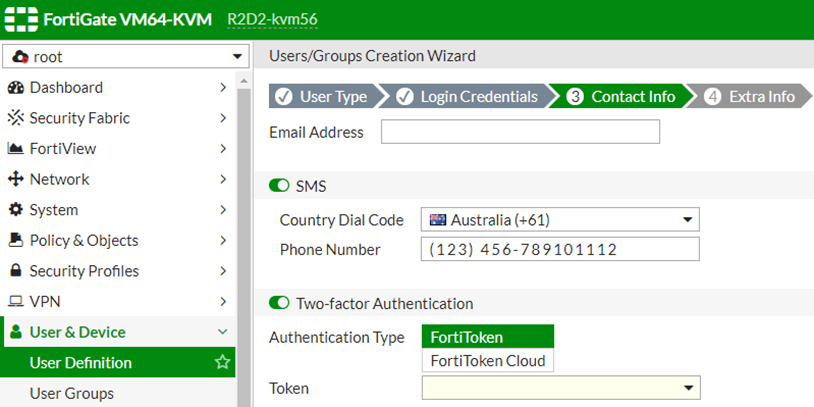814x407 pixels.
Task: Click the favorite star beside User Definition
Action: 222,363
